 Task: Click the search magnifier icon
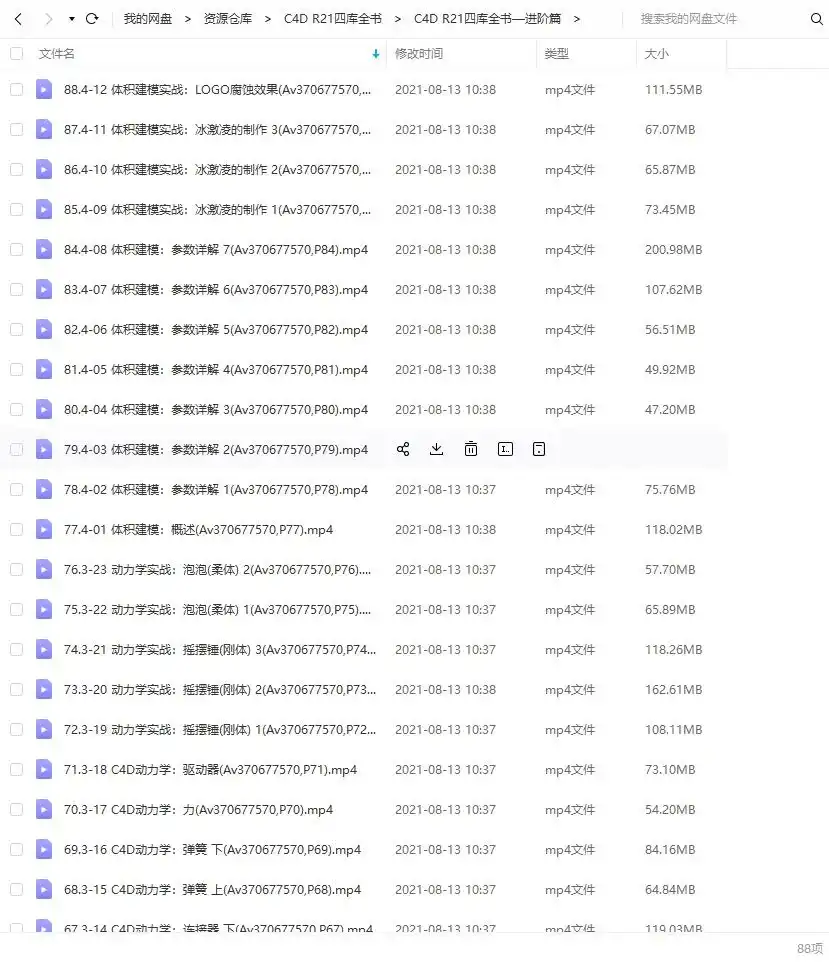(x=817, y=18)
